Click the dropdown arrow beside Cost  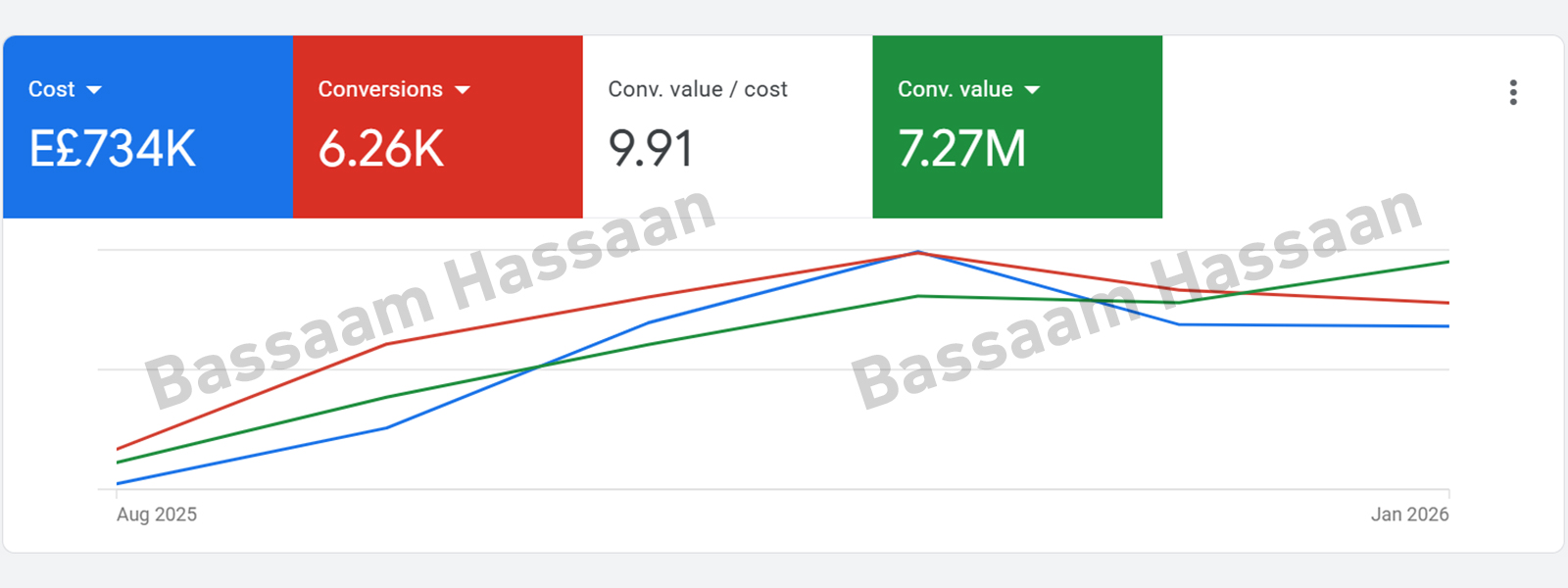click(x=94, y=90)
